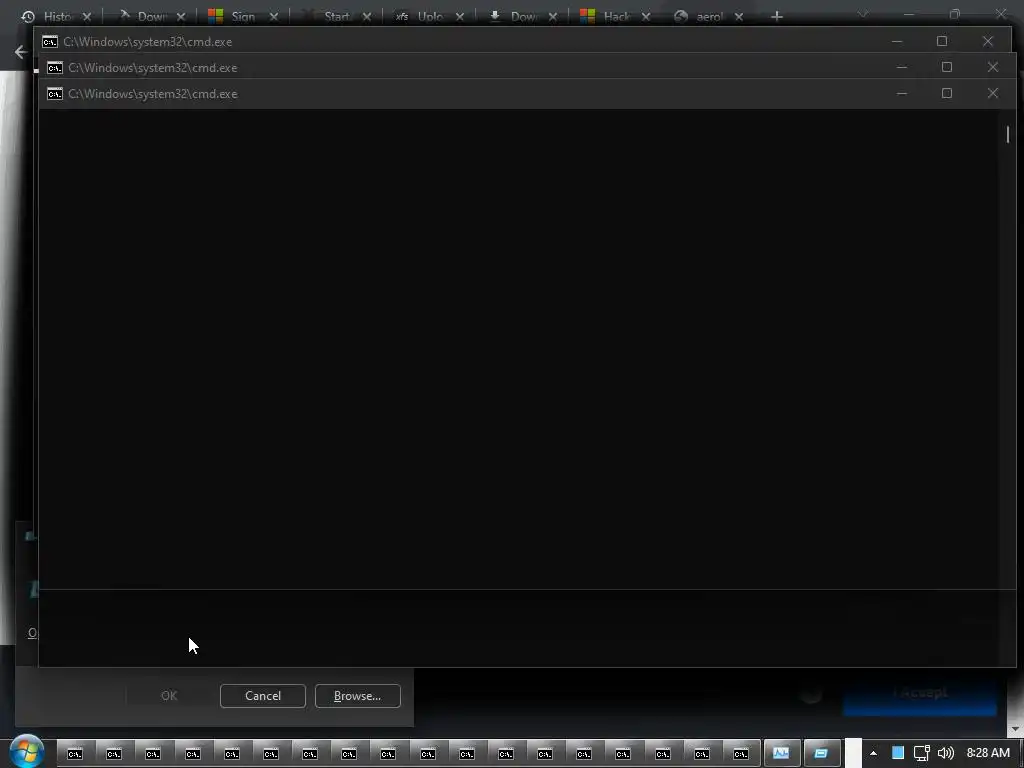Click the browser back arrow
This screenshot has width=1024, height=768.
coord(21,52)
